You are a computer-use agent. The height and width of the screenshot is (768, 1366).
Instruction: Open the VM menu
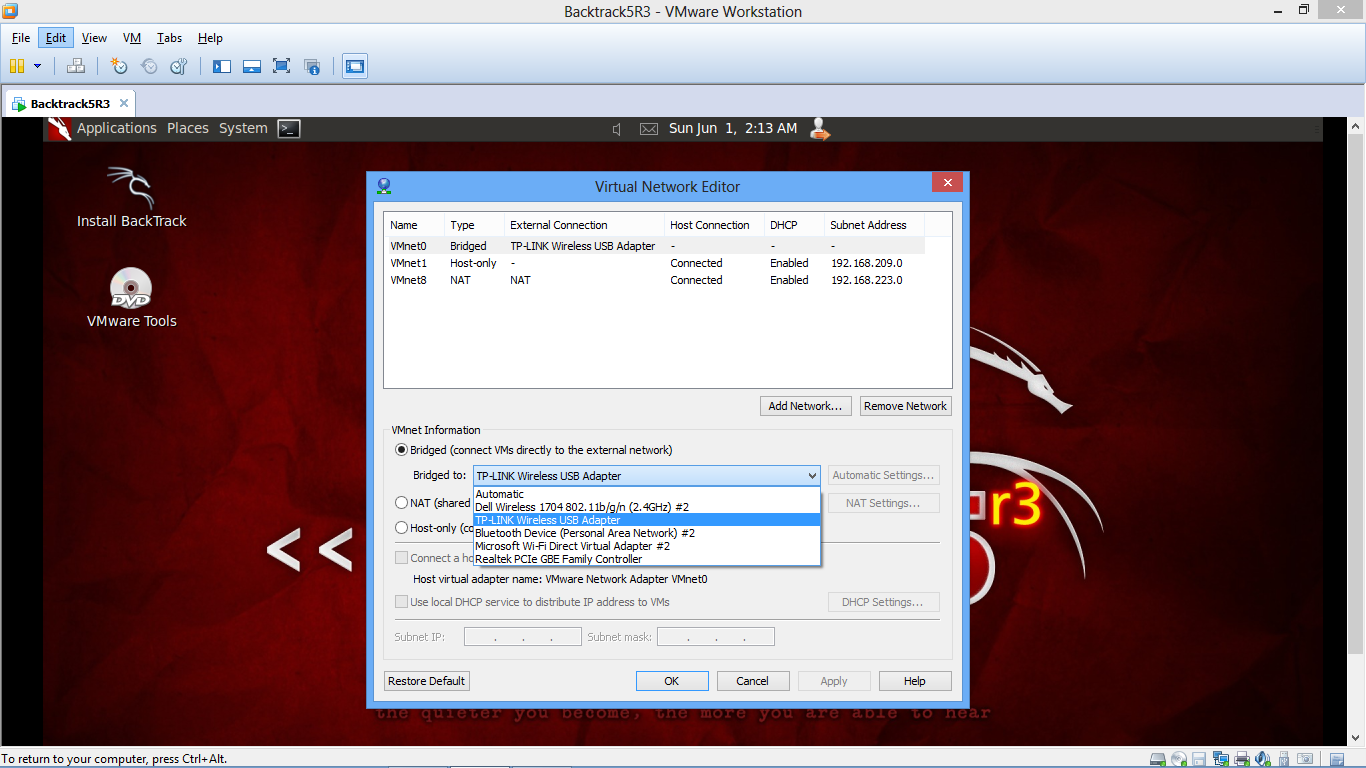132,38
